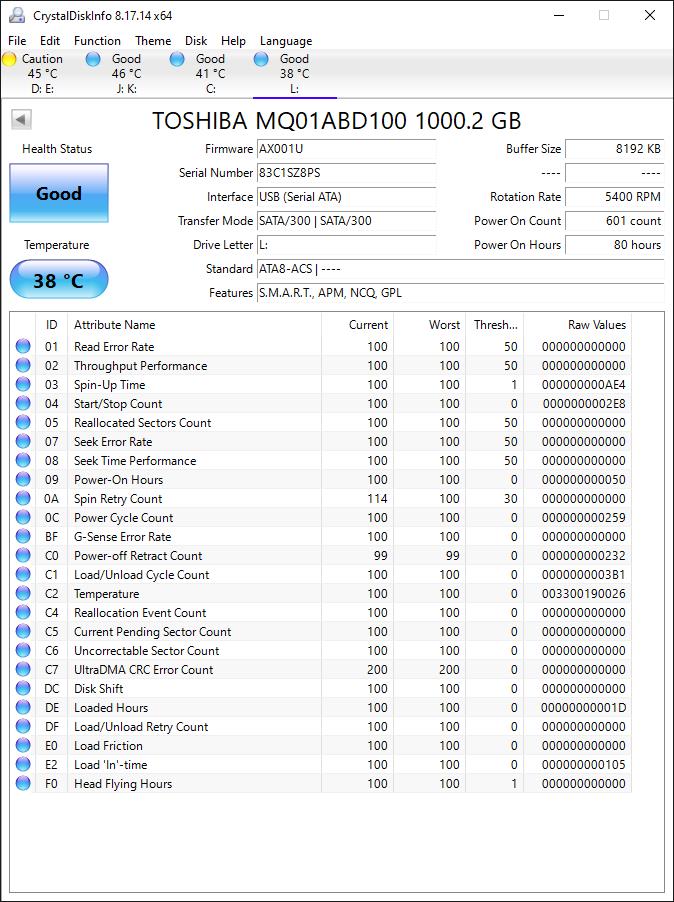This screenshot has height=902, width=674.
Task: Open the File menu
Action: (x=17, y=41)
